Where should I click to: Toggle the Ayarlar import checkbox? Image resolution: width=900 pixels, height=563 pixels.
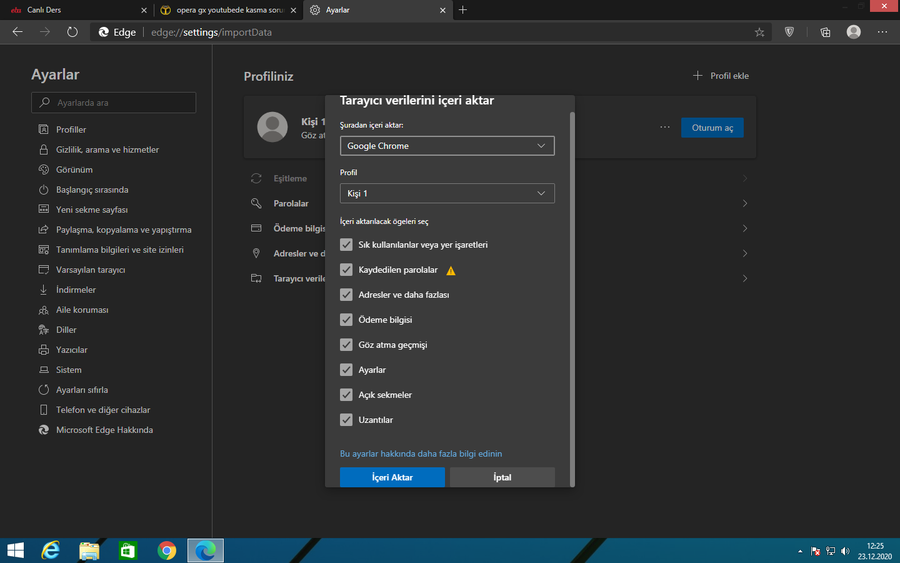346,370
